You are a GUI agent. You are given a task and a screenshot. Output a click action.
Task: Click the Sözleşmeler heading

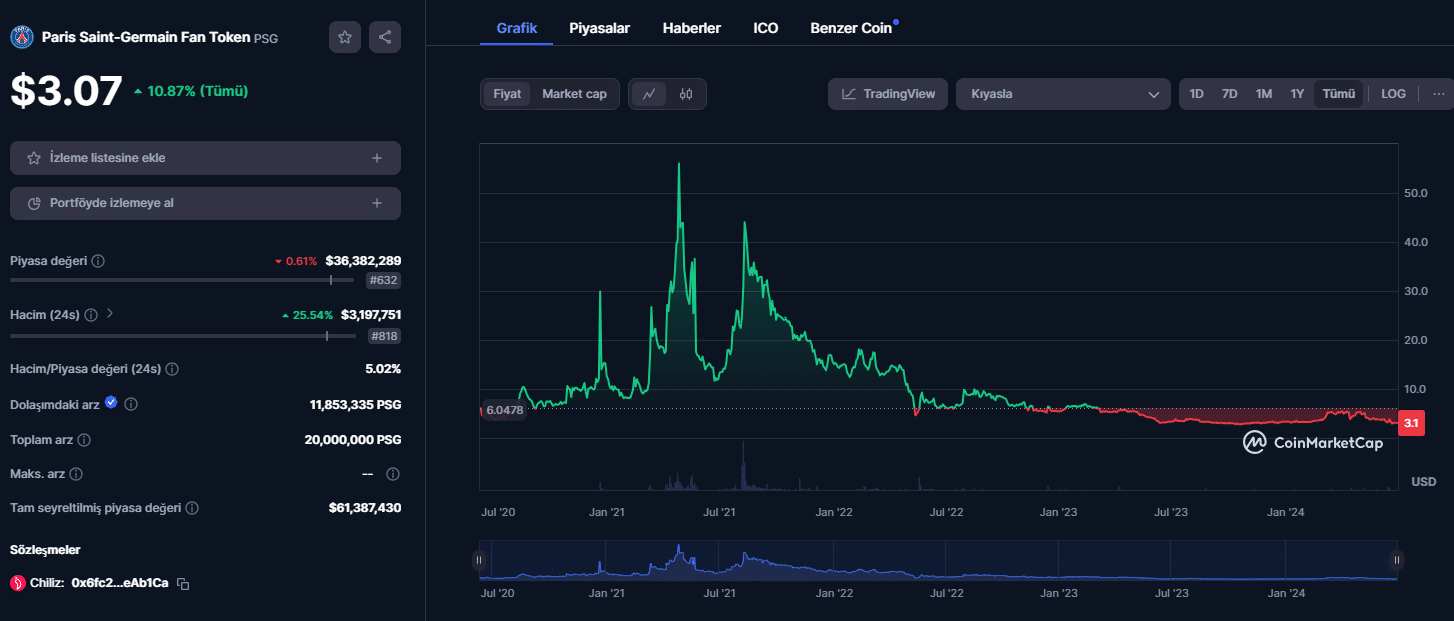click(x=45, y=550)
